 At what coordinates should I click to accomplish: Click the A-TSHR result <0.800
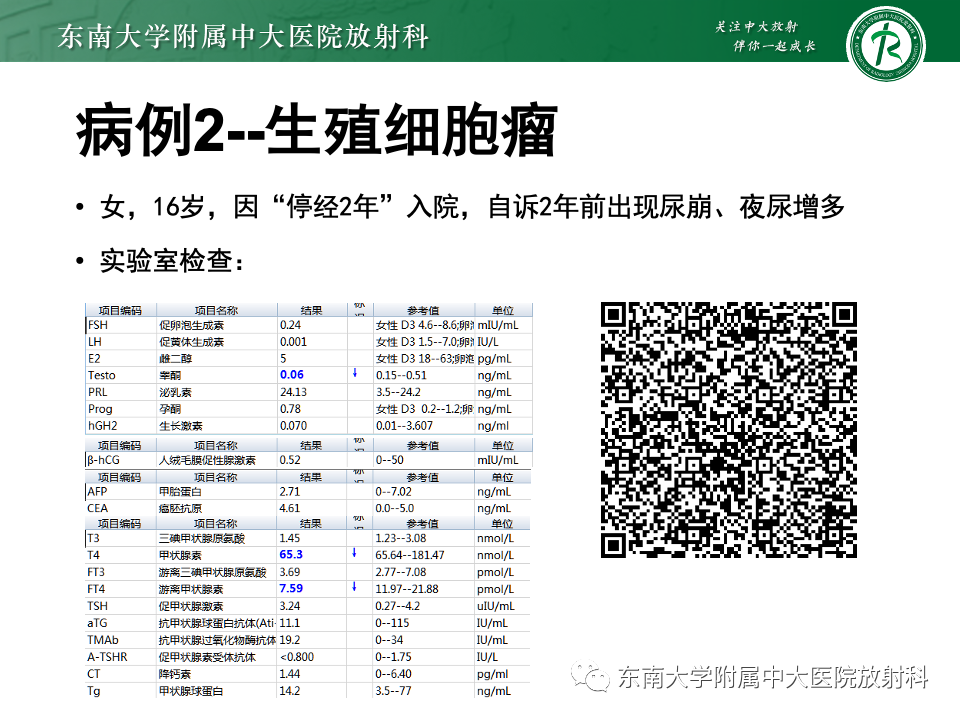tap(296, 657)
